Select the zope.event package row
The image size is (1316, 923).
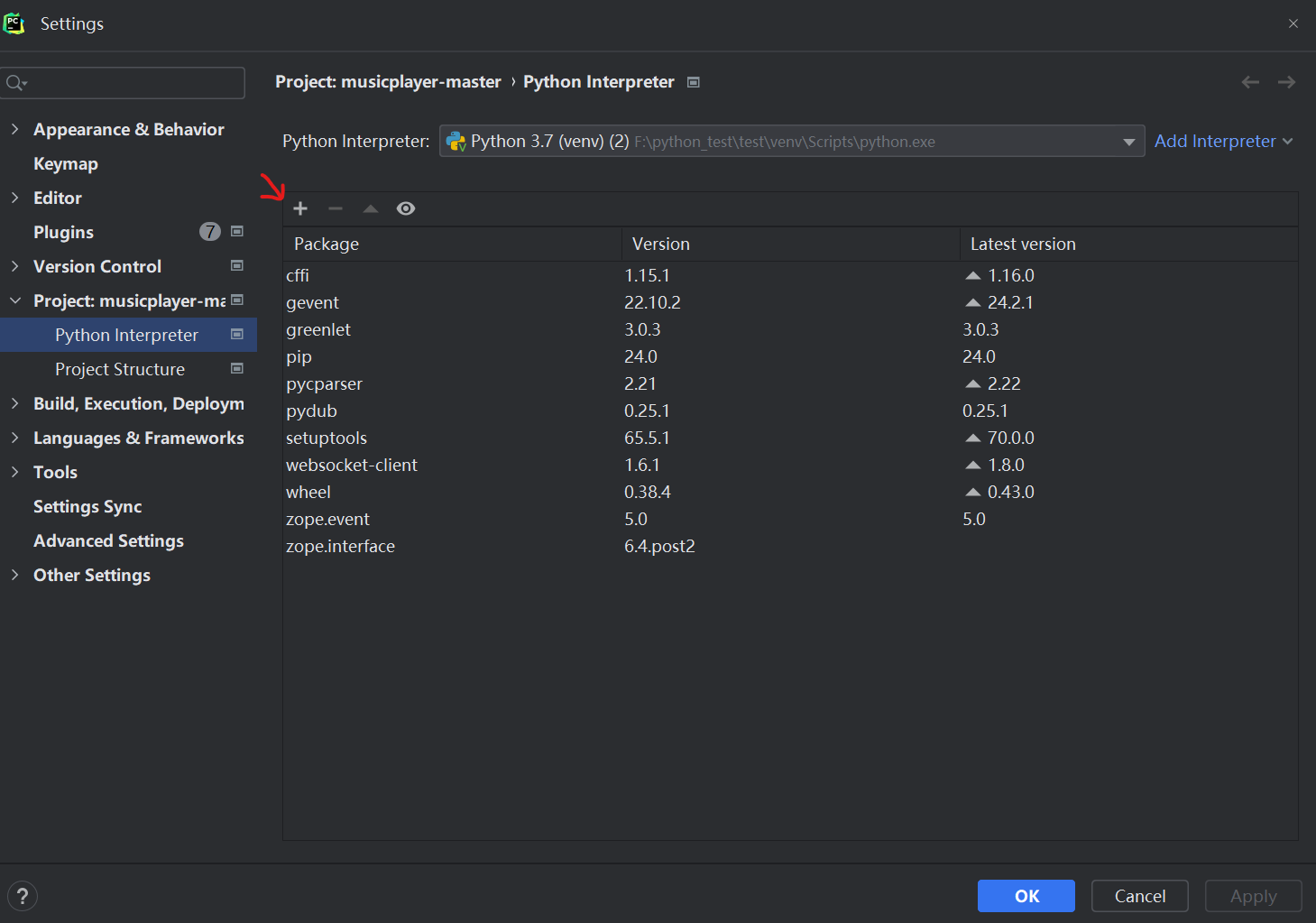(x=790, y=519)
